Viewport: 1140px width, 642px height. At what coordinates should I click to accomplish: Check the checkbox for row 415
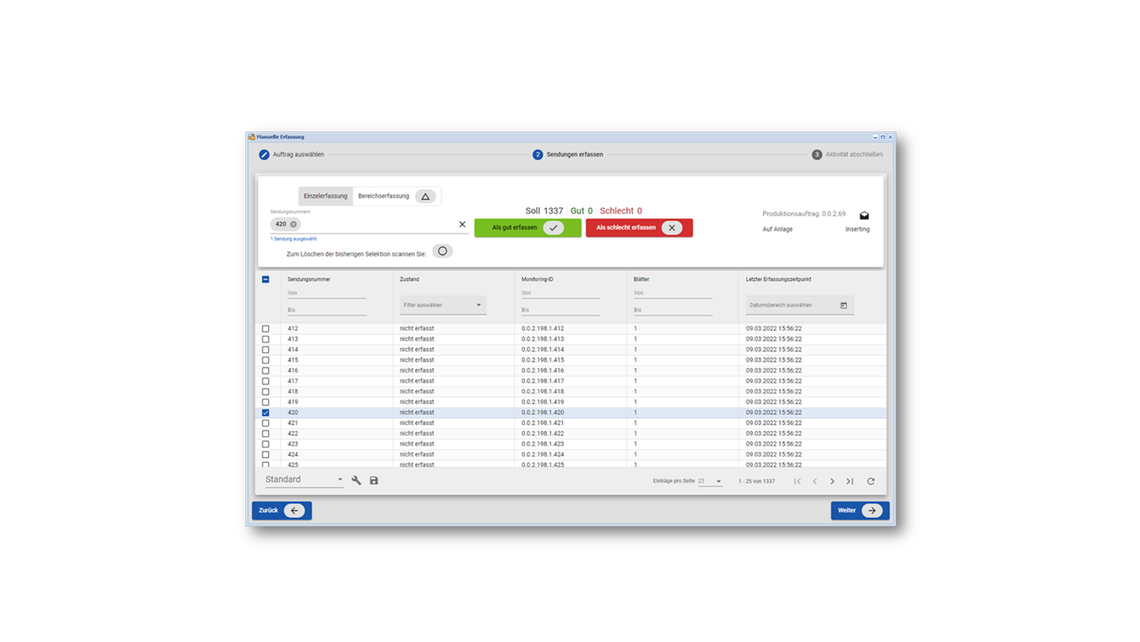point(266,360)
